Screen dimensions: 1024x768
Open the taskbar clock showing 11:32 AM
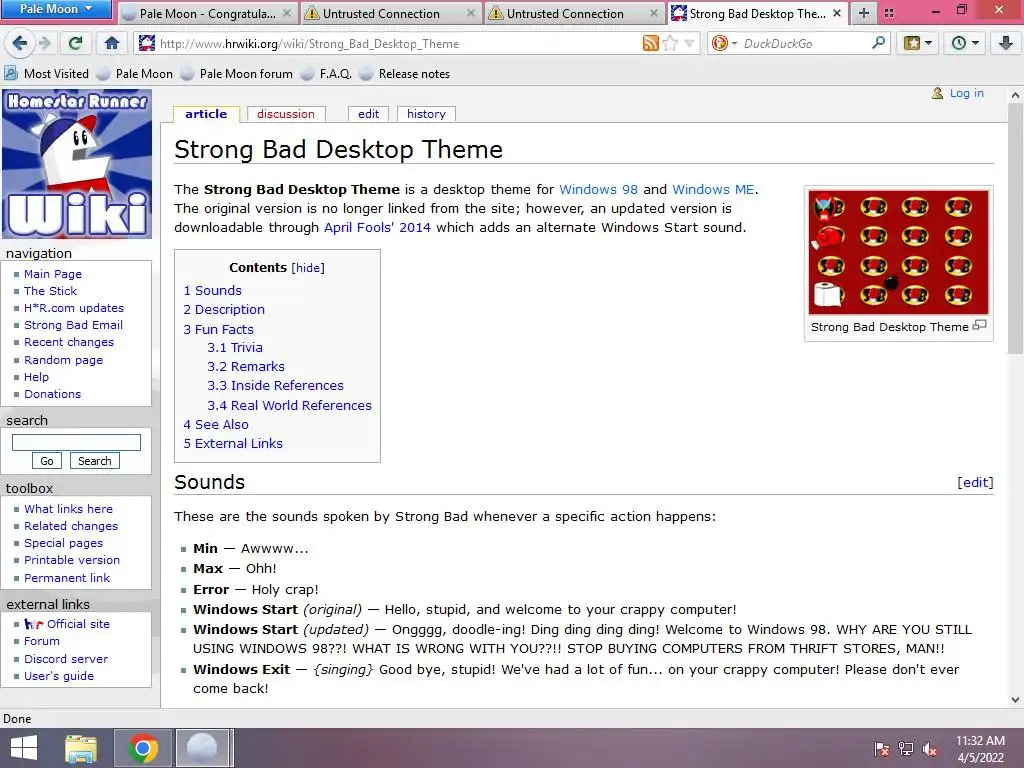pyautogui.click(x=980, y=749)
